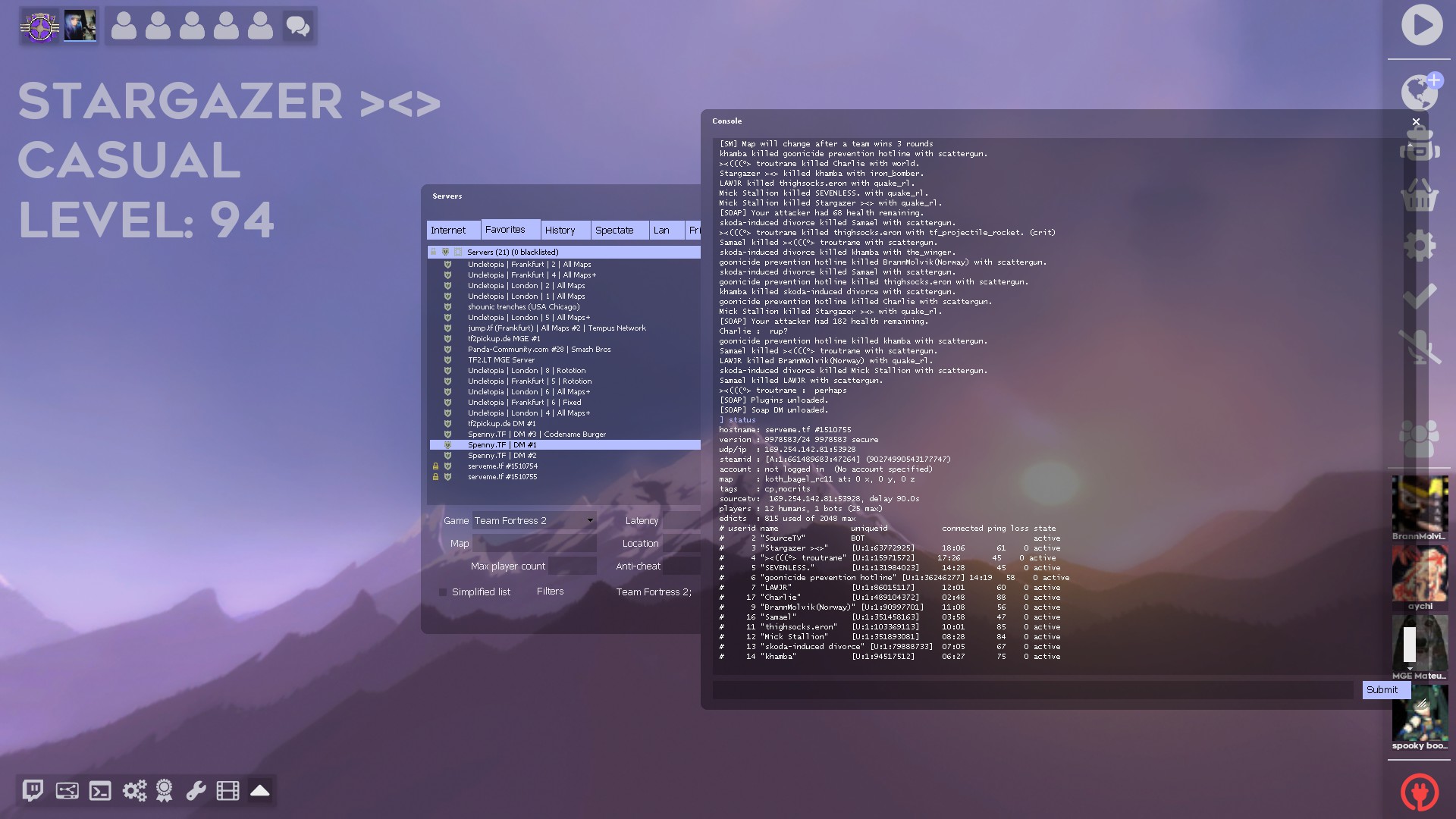Enable the Simplified list checkbox
Image resolution: width=1456 pixels, height=819 pixels.
tap(443, 592)
